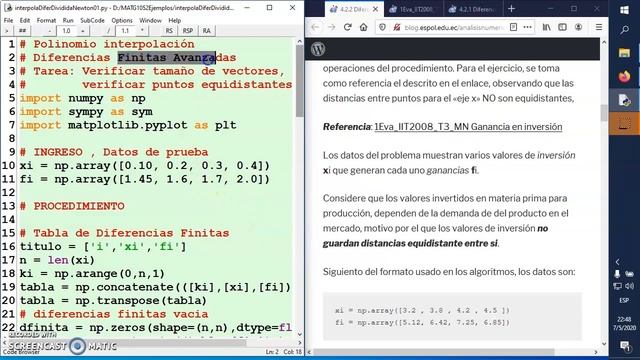640x360 pixels.
Task: Open a new Firefox tab
Action: pos(511,9)
